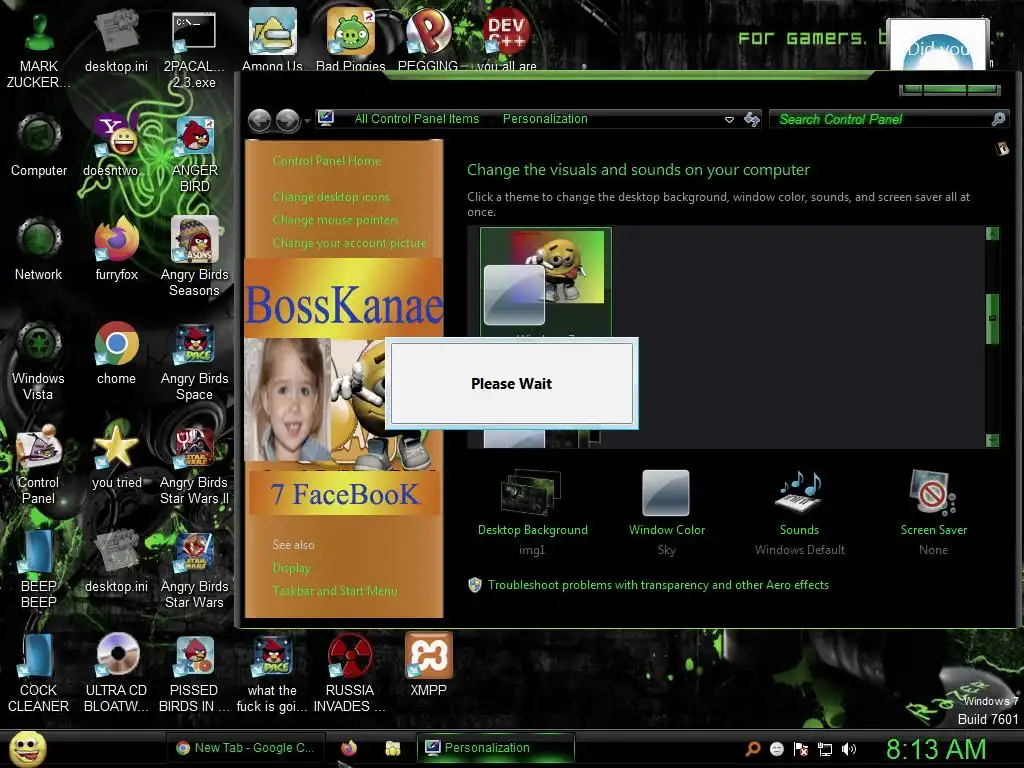The width and height of the screenshot is (1024, 768).
Task: Open the recent pages dropdown arrow
Action: tap(307, 121)
